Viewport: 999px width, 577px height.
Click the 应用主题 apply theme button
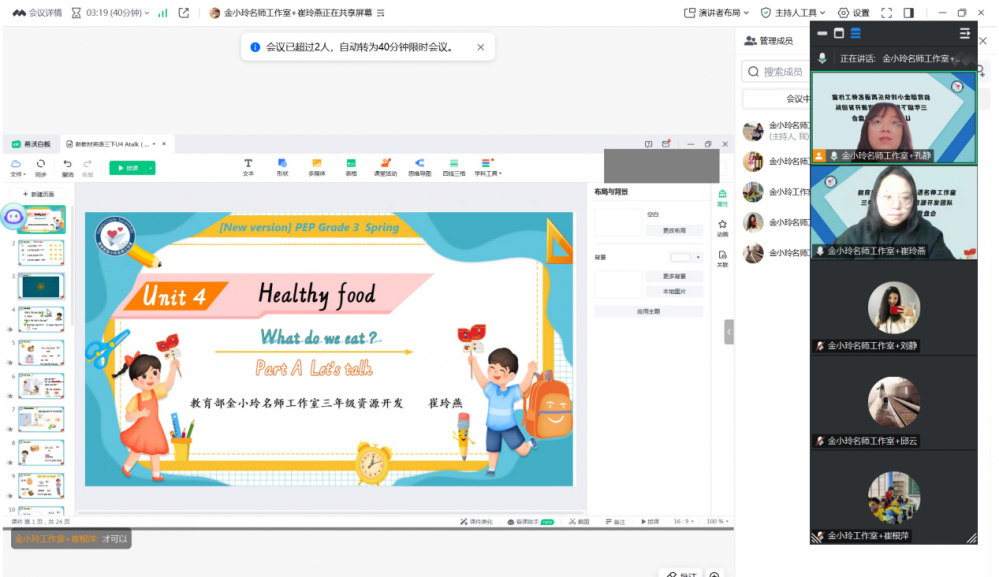(x=649, y=311)
